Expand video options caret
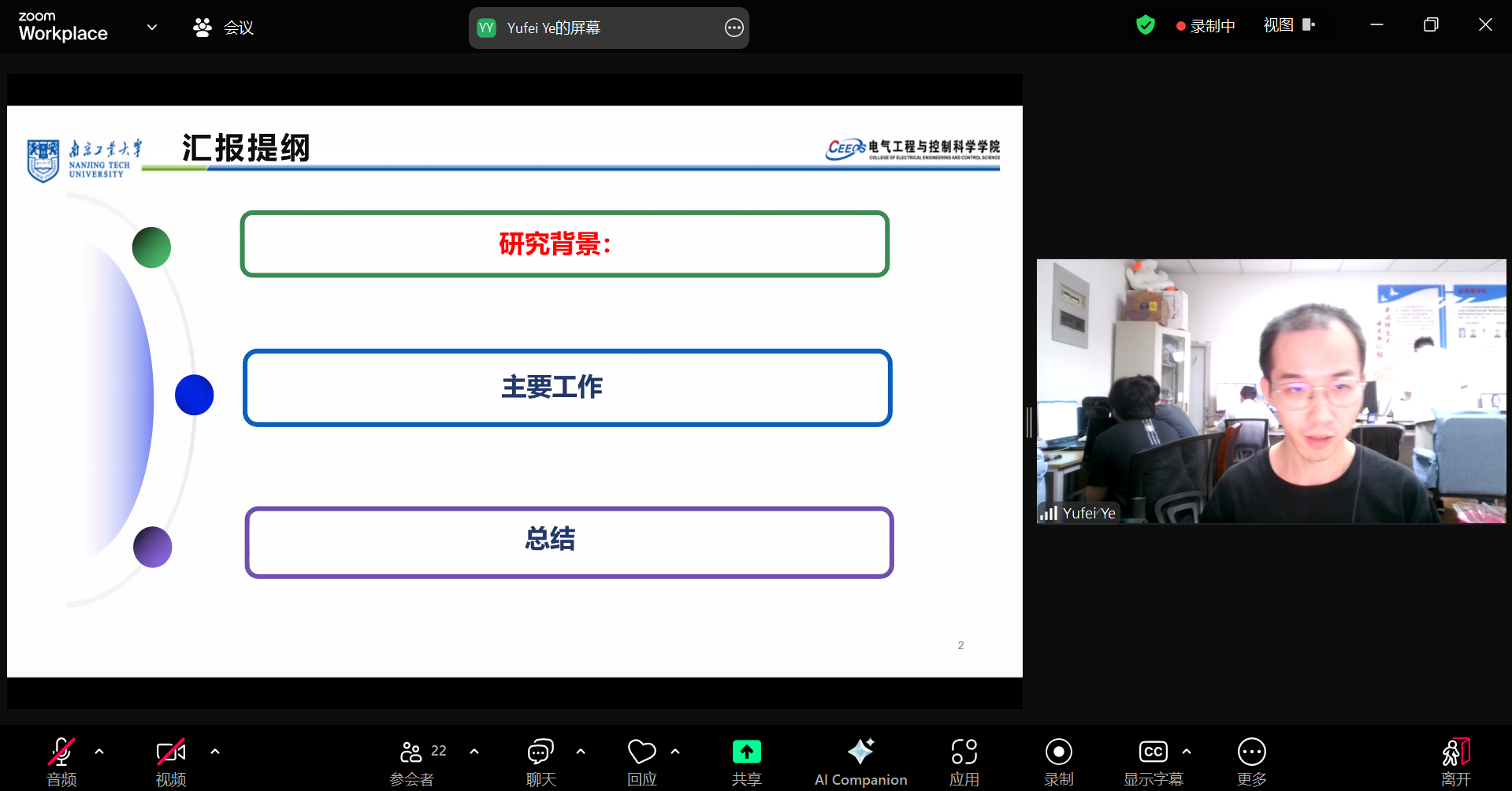This screenshot has width=1512, height=791. pyautogui.click(x=215, y=752)
